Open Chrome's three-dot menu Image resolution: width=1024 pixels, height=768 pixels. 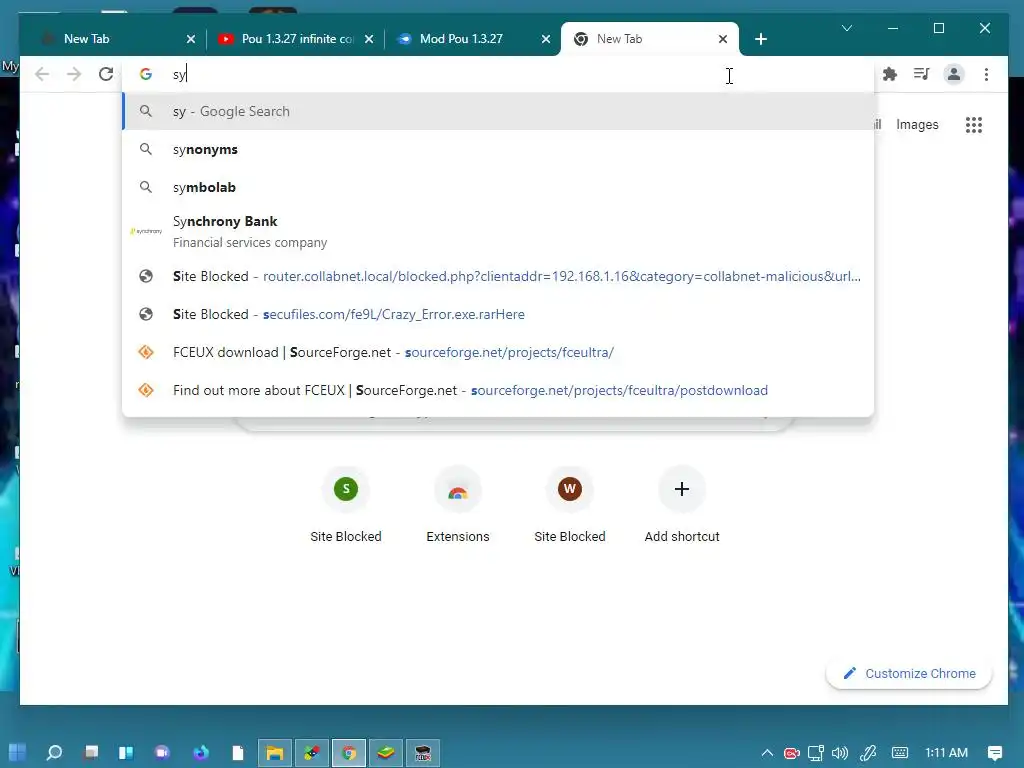pyautogui.click(x=986, y=74)
